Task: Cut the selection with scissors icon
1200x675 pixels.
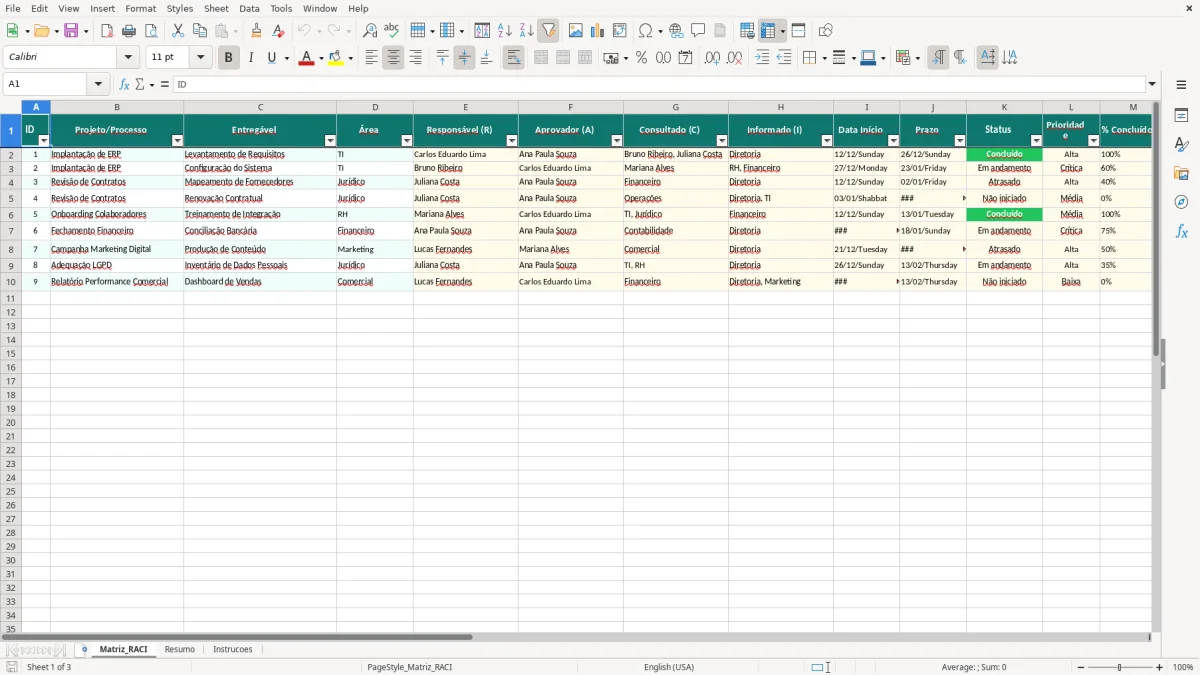Action: click(178, 31)
